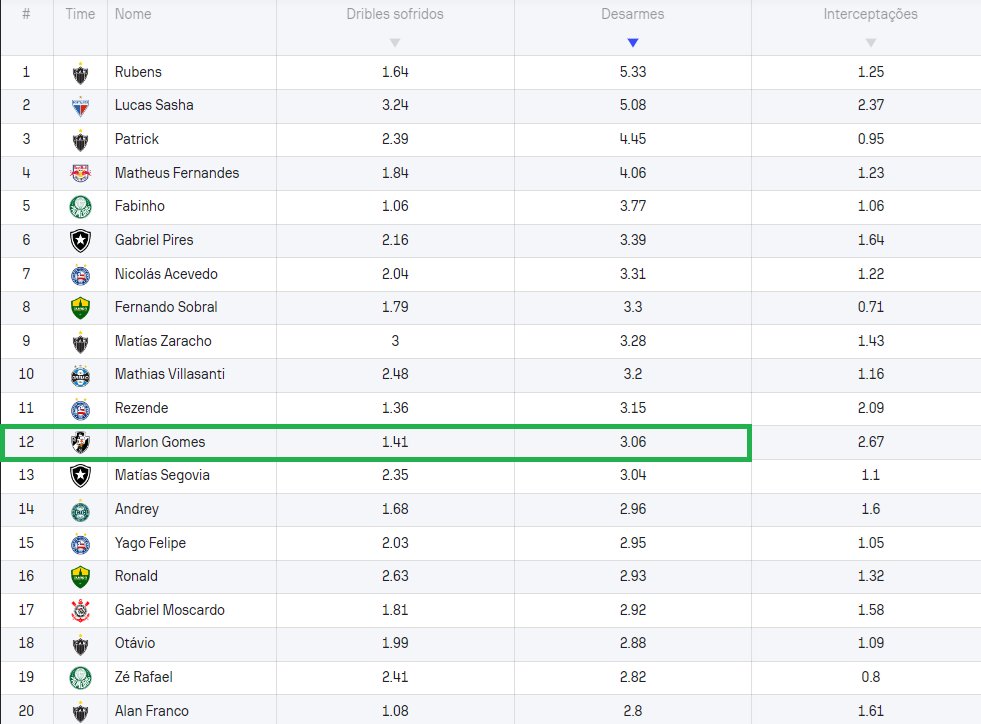The image size is (981, 724).
Task: Click the # ranking column header
Action: point(26,15)
